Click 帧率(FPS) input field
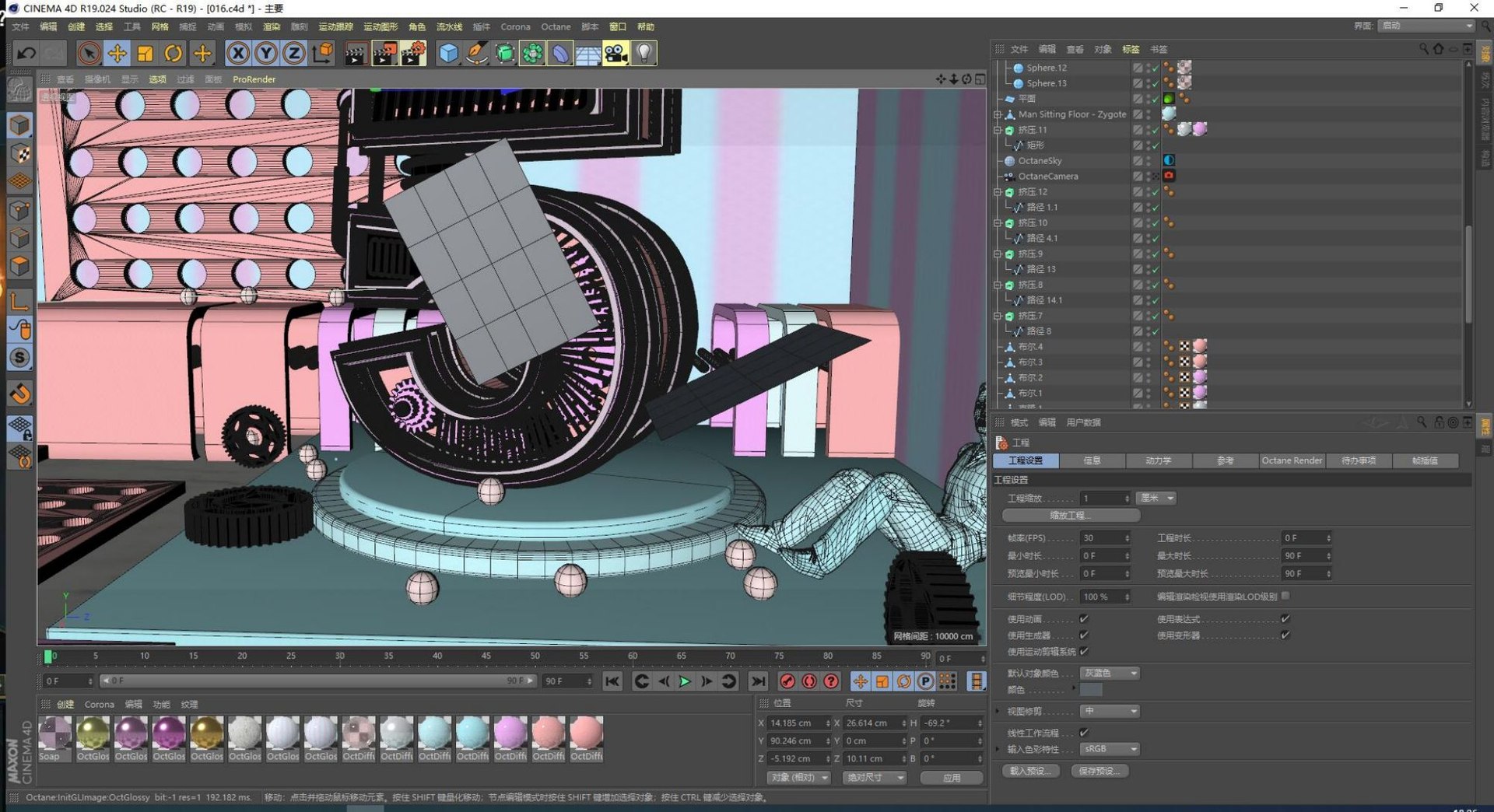This screenshot has width=1494, height=812. (1105, 538)
